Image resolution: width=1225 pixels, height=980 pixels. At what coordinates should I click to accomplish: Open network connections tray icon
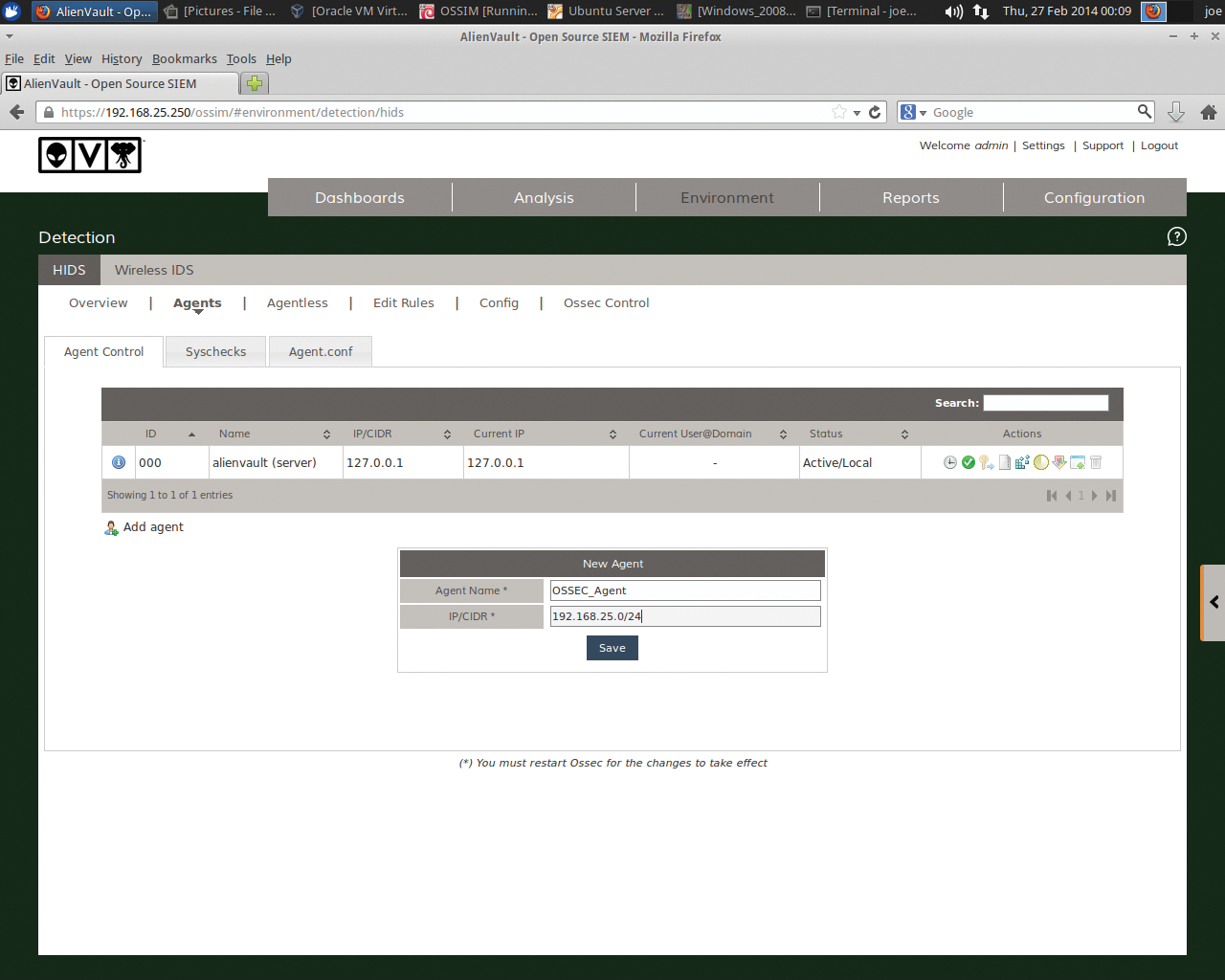[x=981, y=11]
